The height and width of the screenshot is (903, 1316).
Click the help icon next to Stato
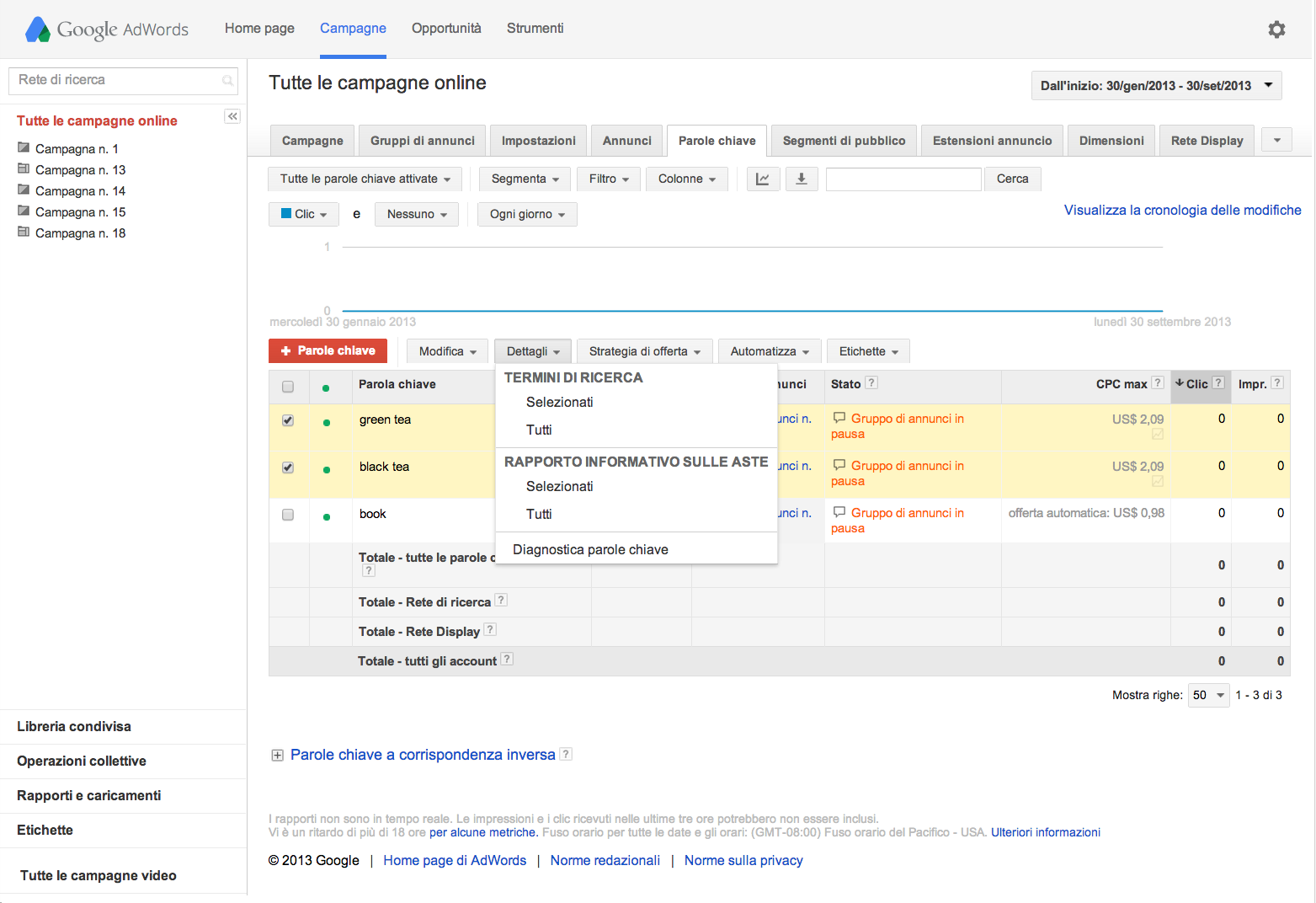tap(871, 382)
